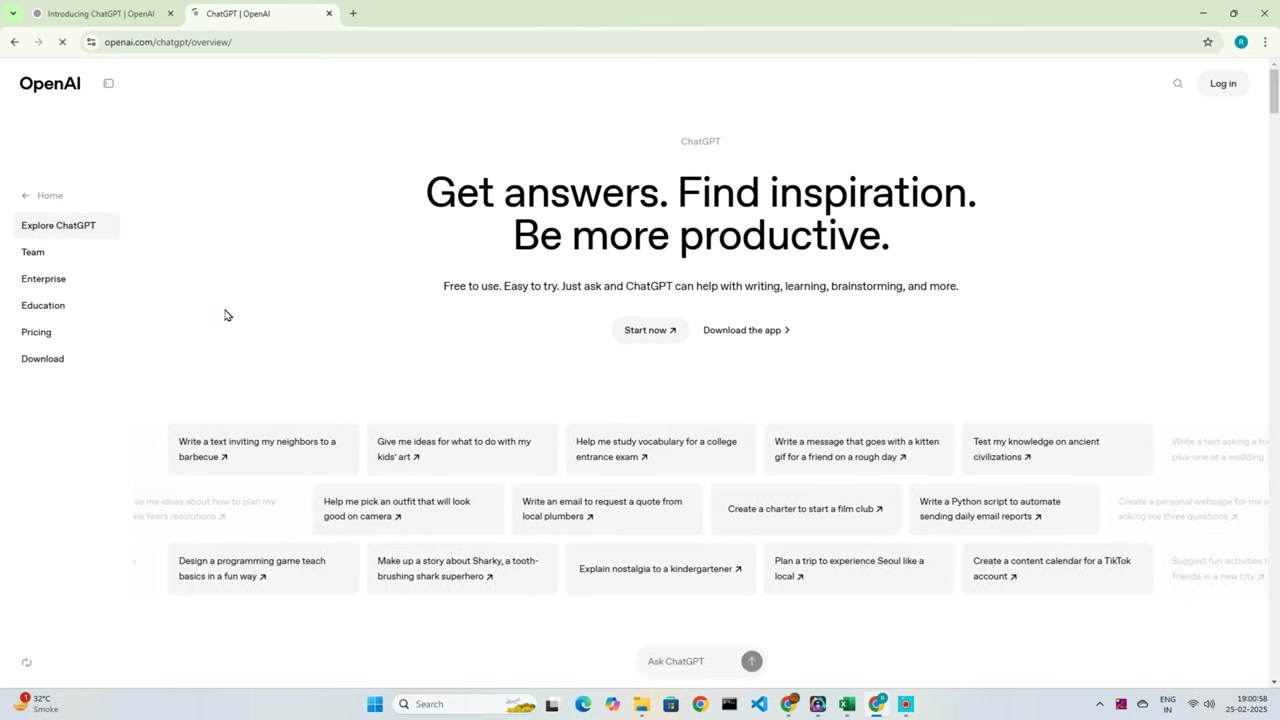The width and height of the screenshot is (1280, 720).
Task: Follow the Download the app link
Action: point(746,330)
